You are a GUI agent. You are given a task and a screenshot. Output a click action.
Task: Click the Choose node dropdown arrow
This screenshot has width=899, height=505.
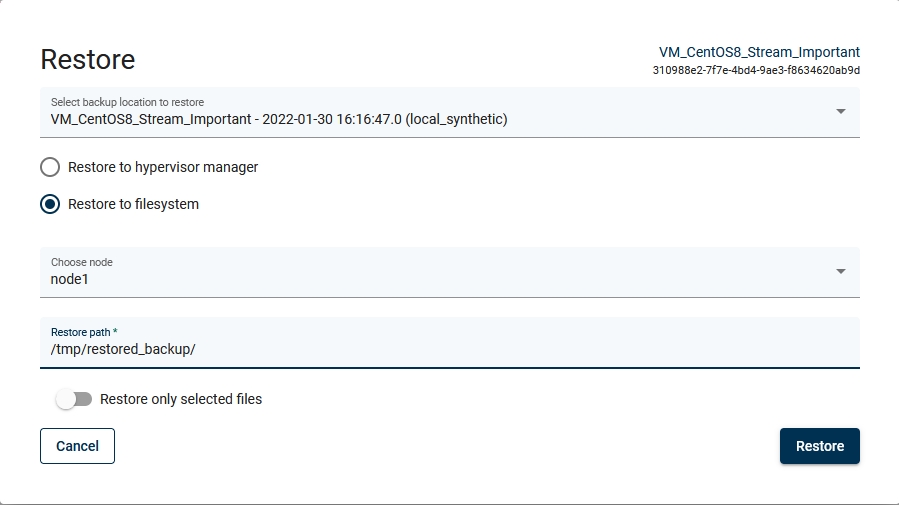[840, 271]
